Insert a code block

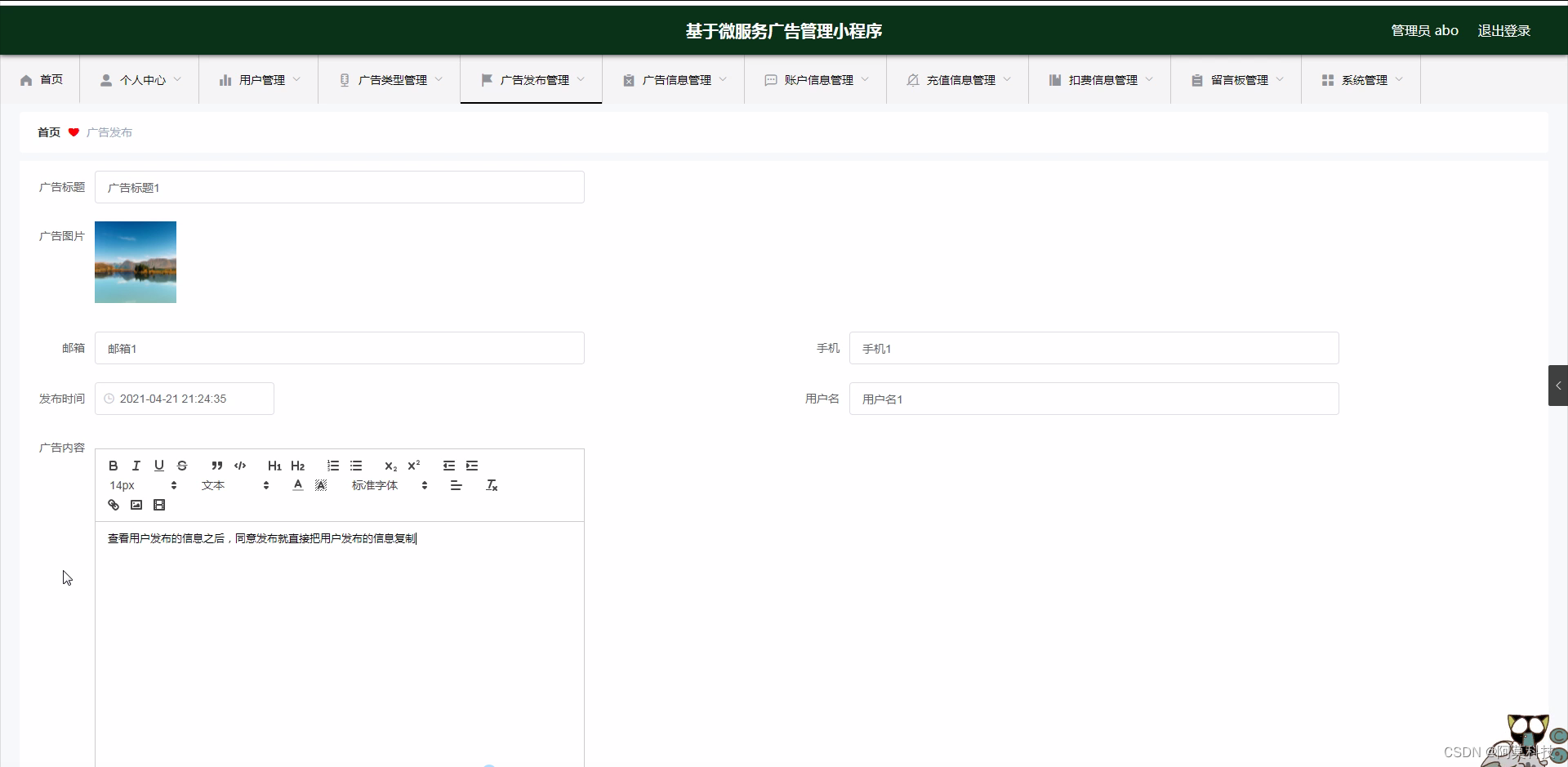239,466
